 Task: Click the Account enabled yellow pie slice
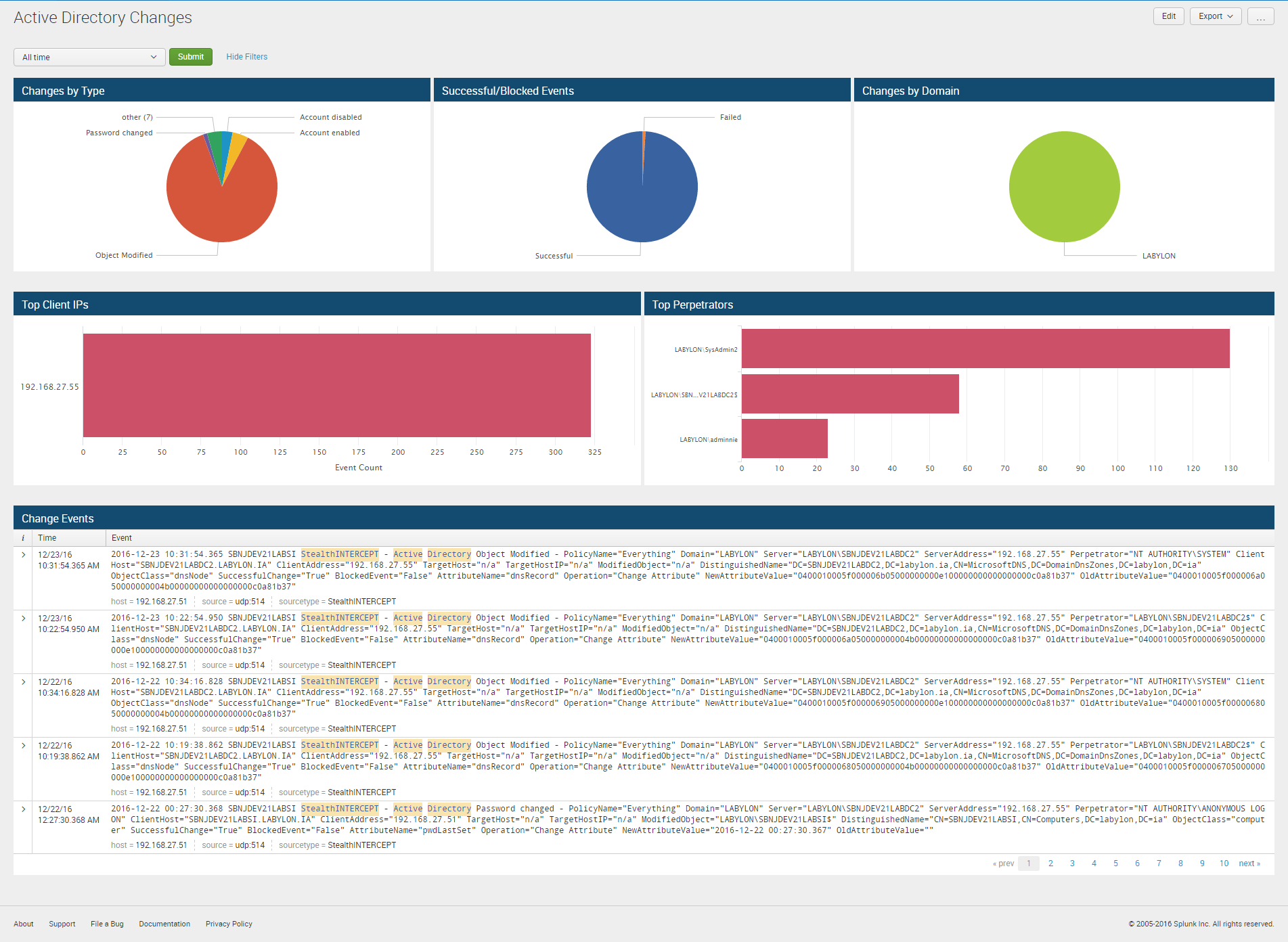(236, 150)
